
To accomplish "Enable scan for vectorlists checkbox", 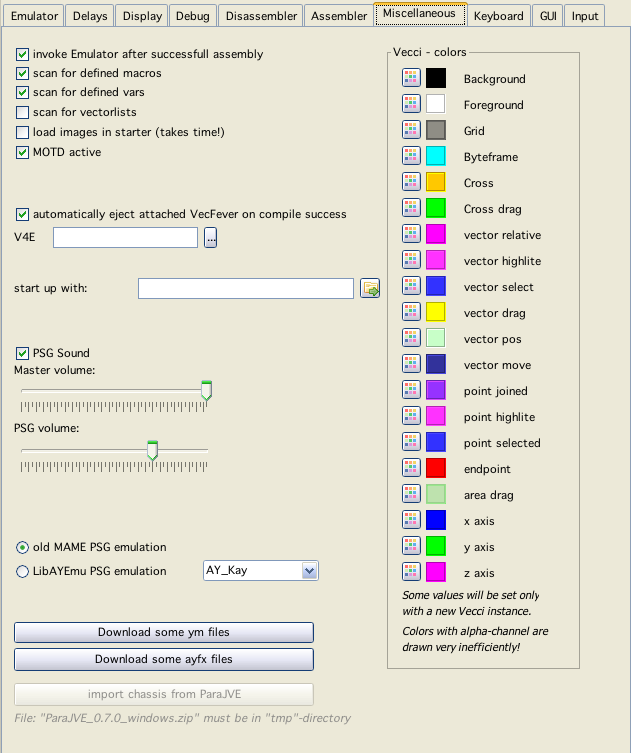I will click(x=23, y=113).
